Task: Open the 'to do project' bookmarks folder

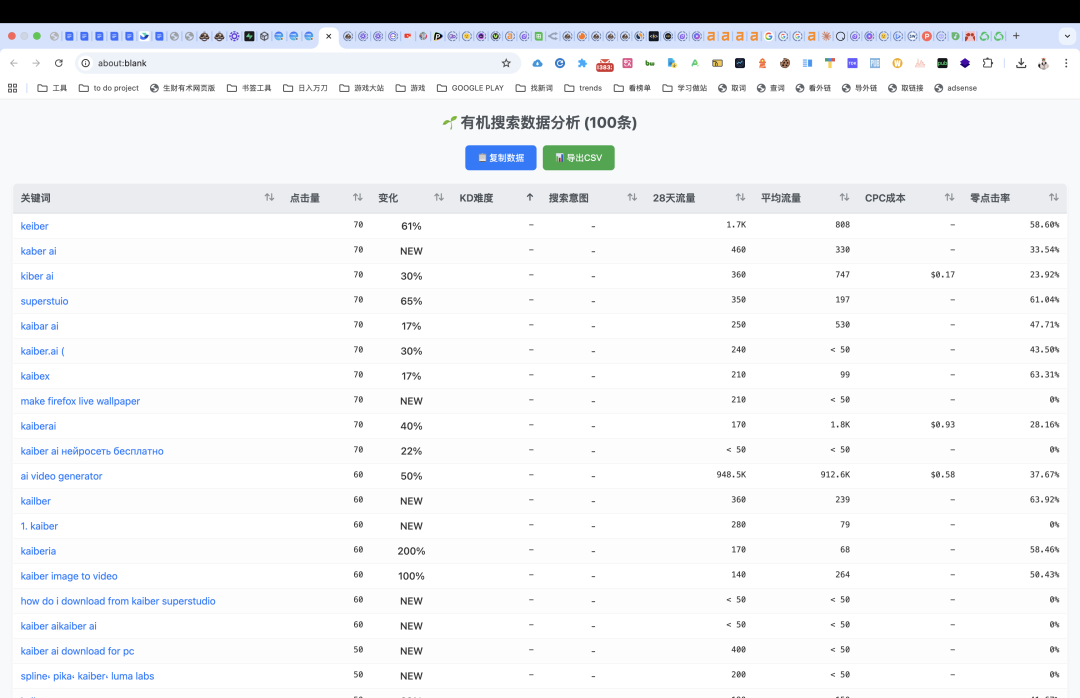Action: (x=109, y=88)
